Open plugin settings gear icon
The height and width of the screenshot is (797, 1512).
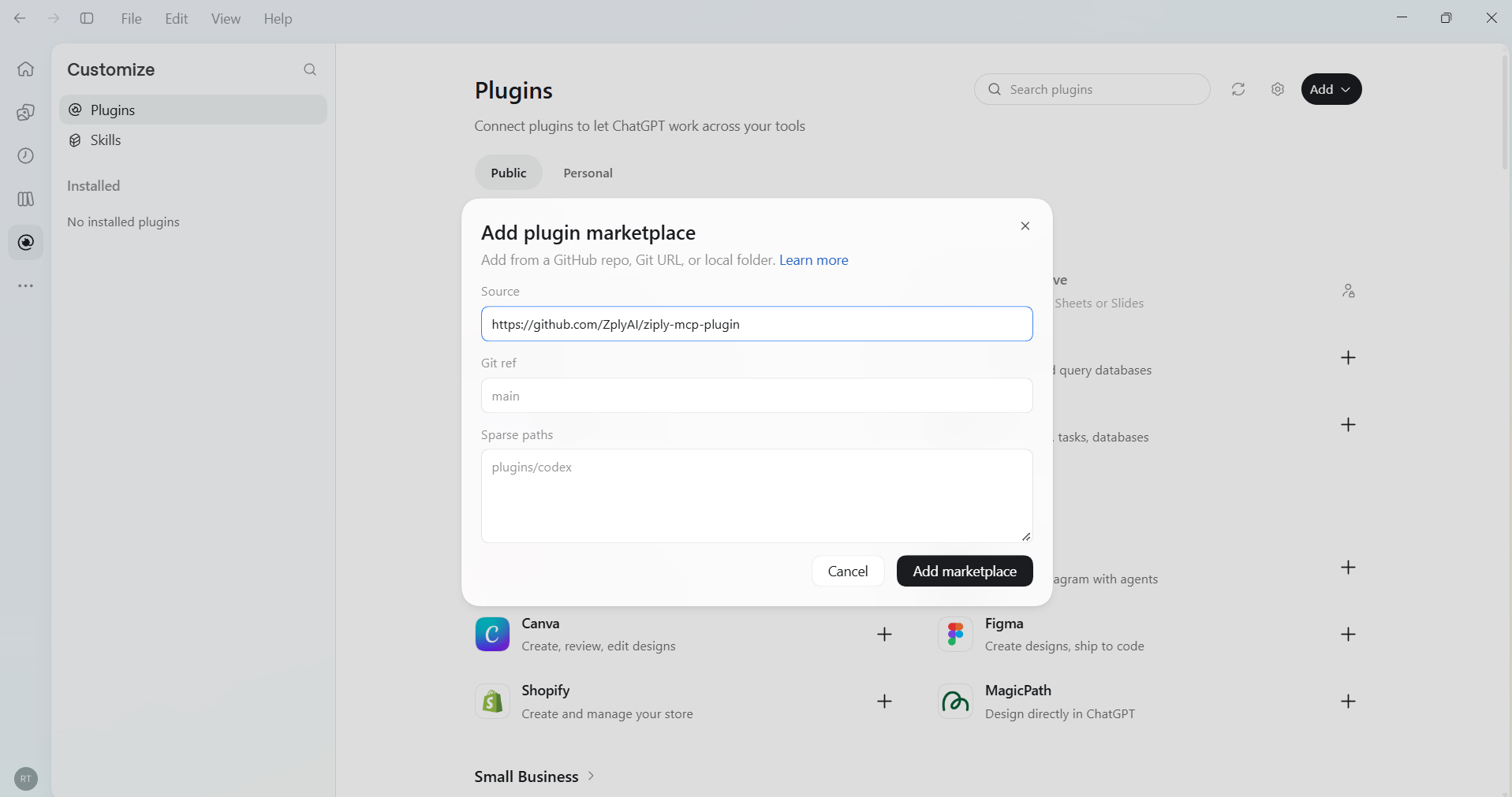1278,89
